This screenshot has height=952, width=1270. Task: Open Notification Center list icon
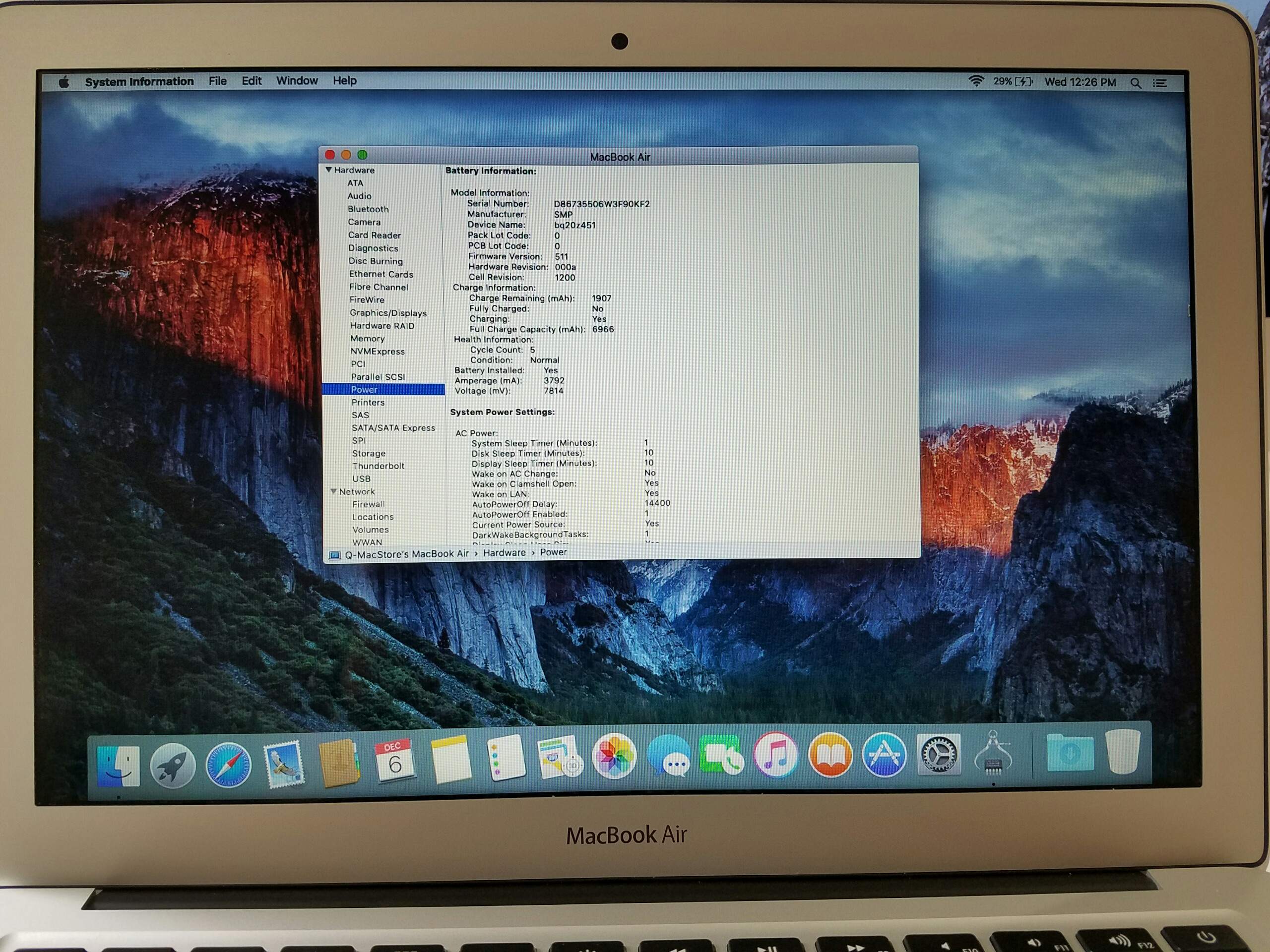point(1160,83)
